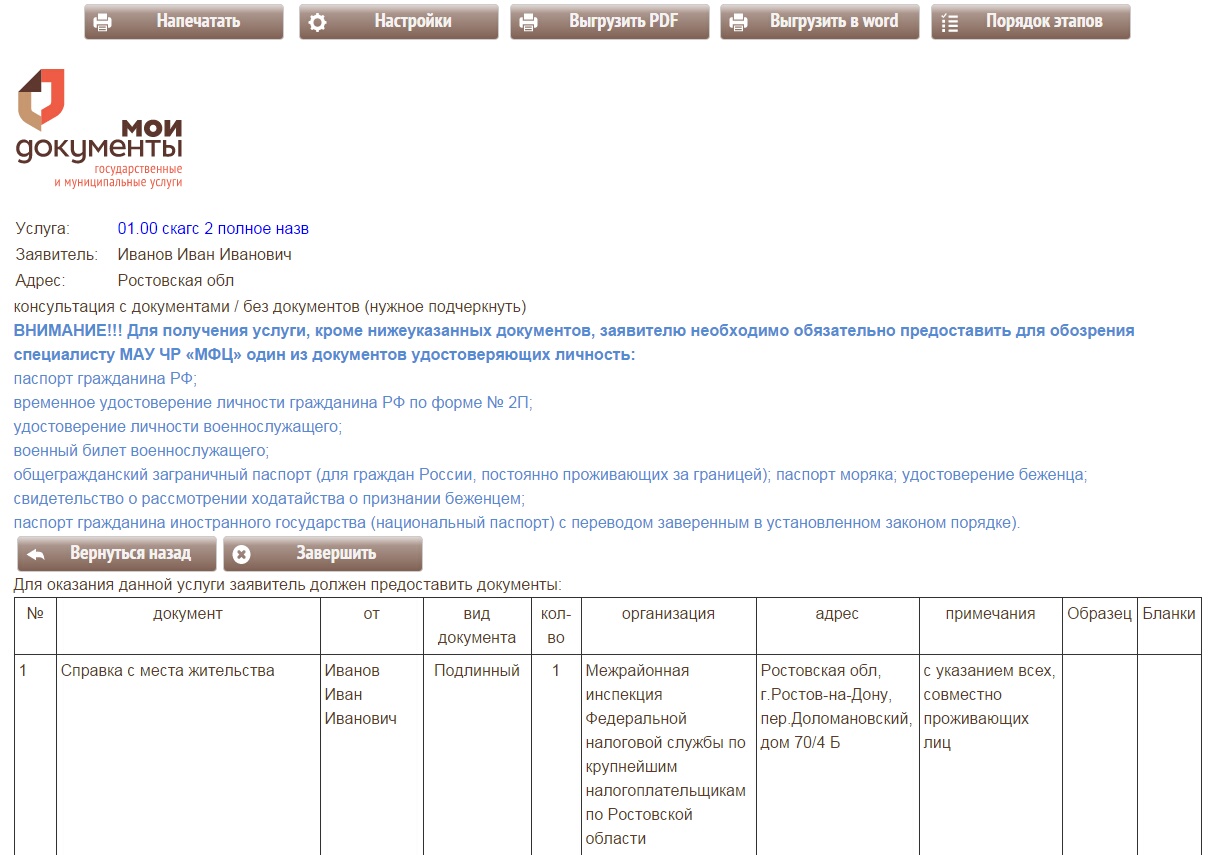Export via Выгрузить в word
Screen dimensions: 1212x855
click(x=833, y=21)
